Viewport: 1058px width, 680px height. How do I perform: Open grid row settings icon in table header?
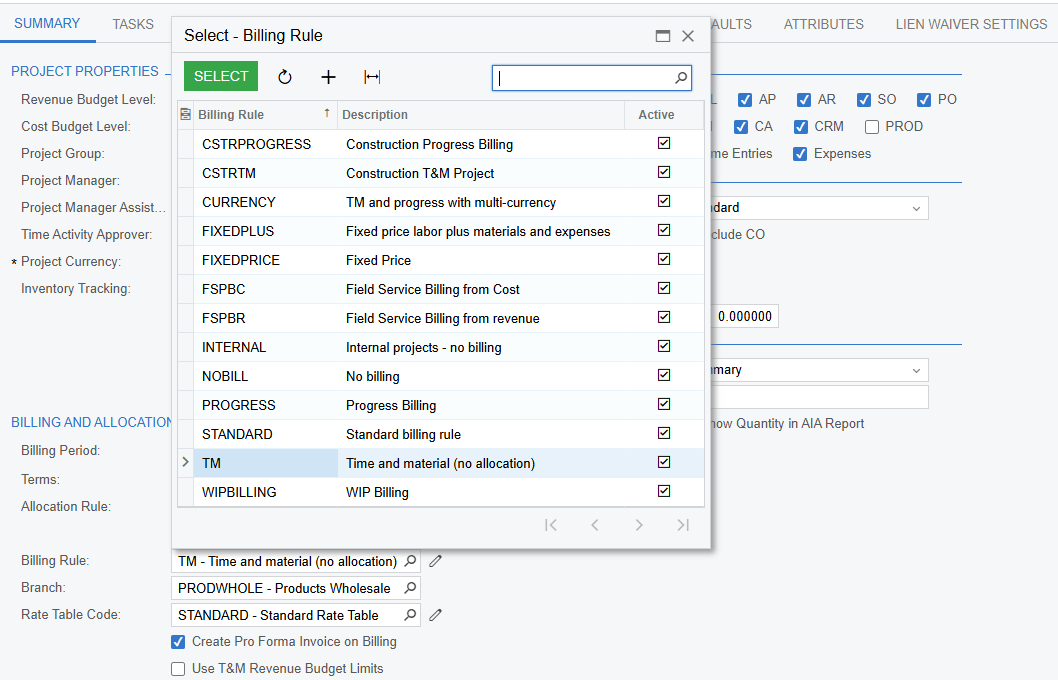click(186, 114)
